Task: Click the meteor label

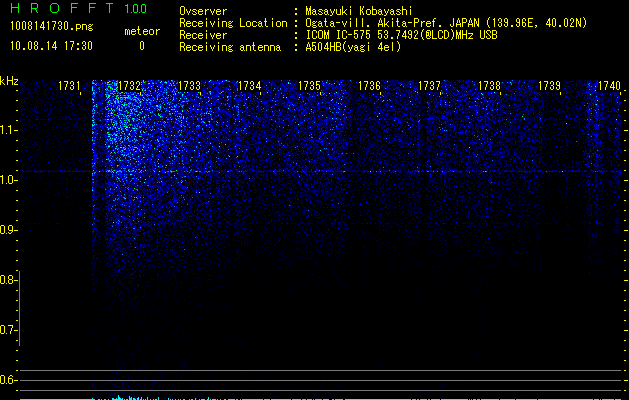Action: coord(142,31)
